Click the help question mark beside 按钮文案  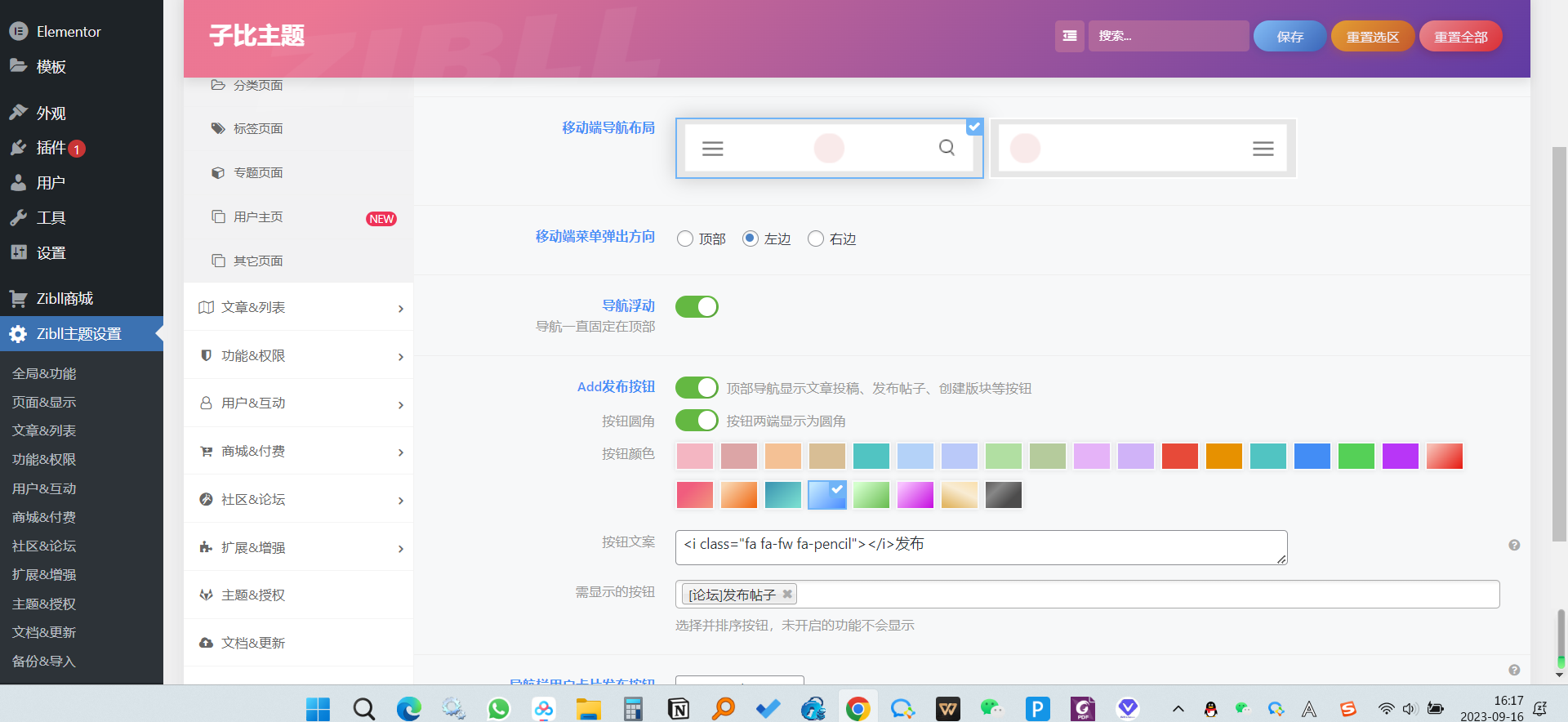(x=1514, y=545)
